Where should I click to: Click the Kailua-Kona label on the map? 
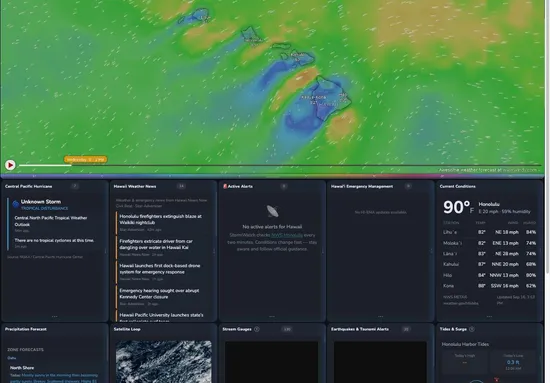(x=314, y=97)
